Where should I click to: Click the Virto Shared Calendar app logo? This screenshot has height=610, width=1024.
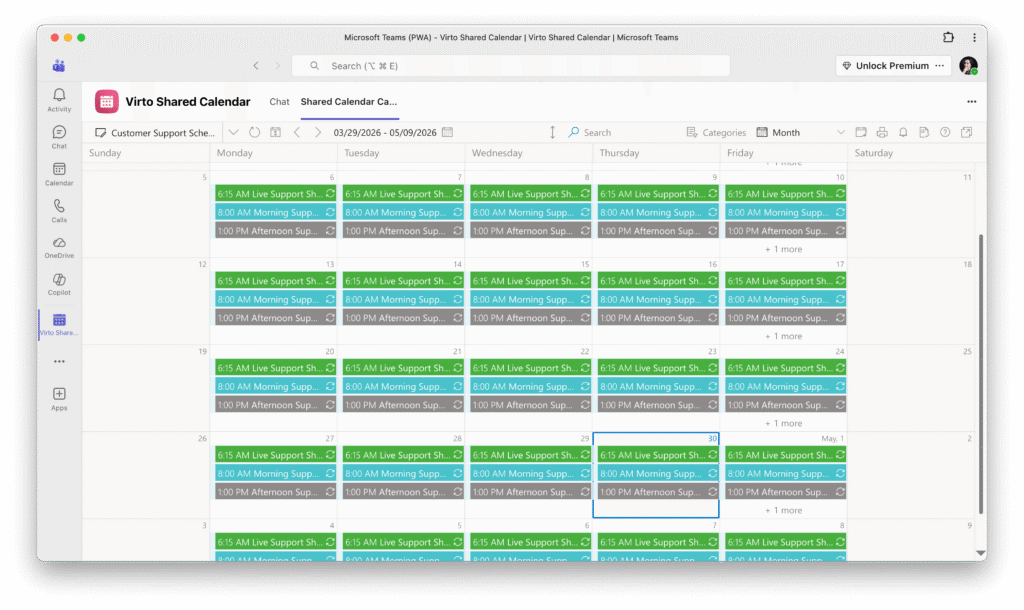pos(106,101)
